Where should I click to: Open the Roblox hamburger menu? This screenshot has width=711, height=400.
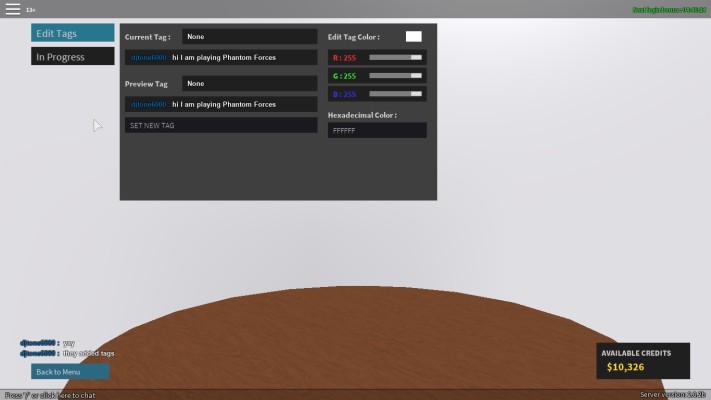tap(13, 9)
